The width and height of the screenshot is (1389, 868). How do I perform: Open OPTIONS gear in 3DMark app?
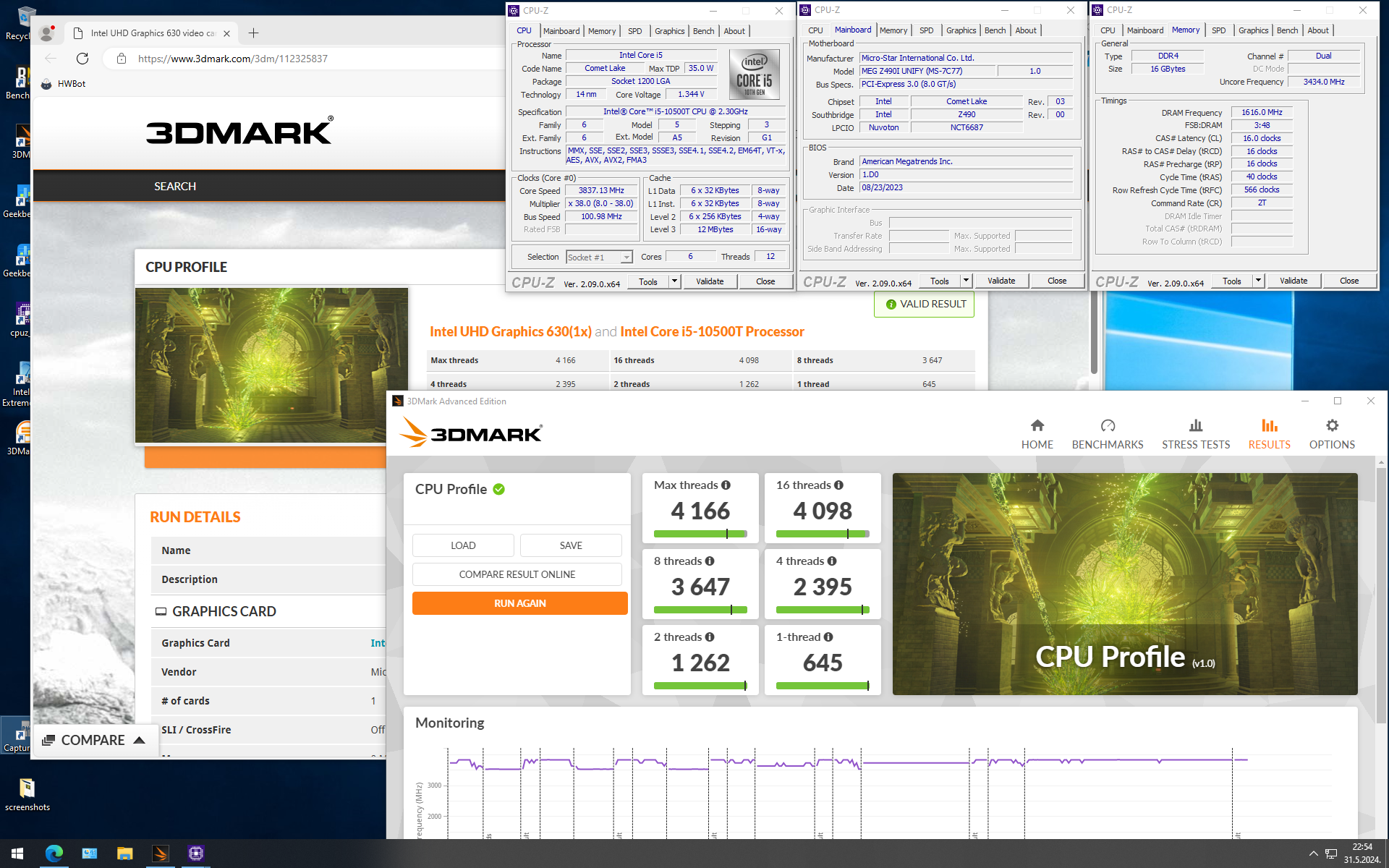pos(1332,434)
